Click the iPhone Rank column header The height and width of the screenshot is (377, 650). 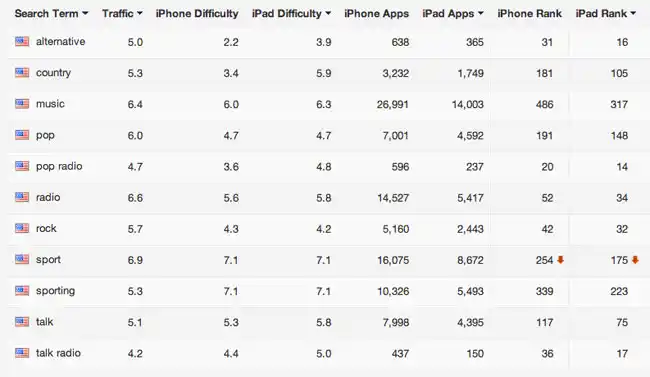[x=529, y=14]
